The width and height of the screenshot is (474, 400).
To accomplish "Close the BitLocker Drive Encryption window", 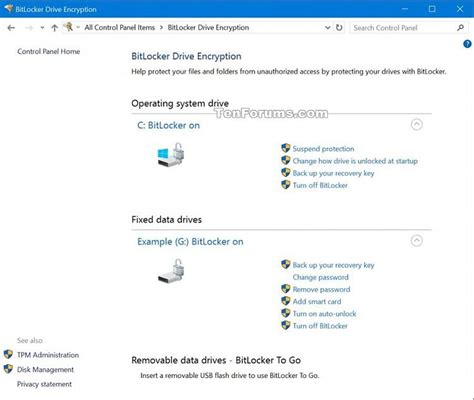I will pyautogui.click(x=460, y=9).
